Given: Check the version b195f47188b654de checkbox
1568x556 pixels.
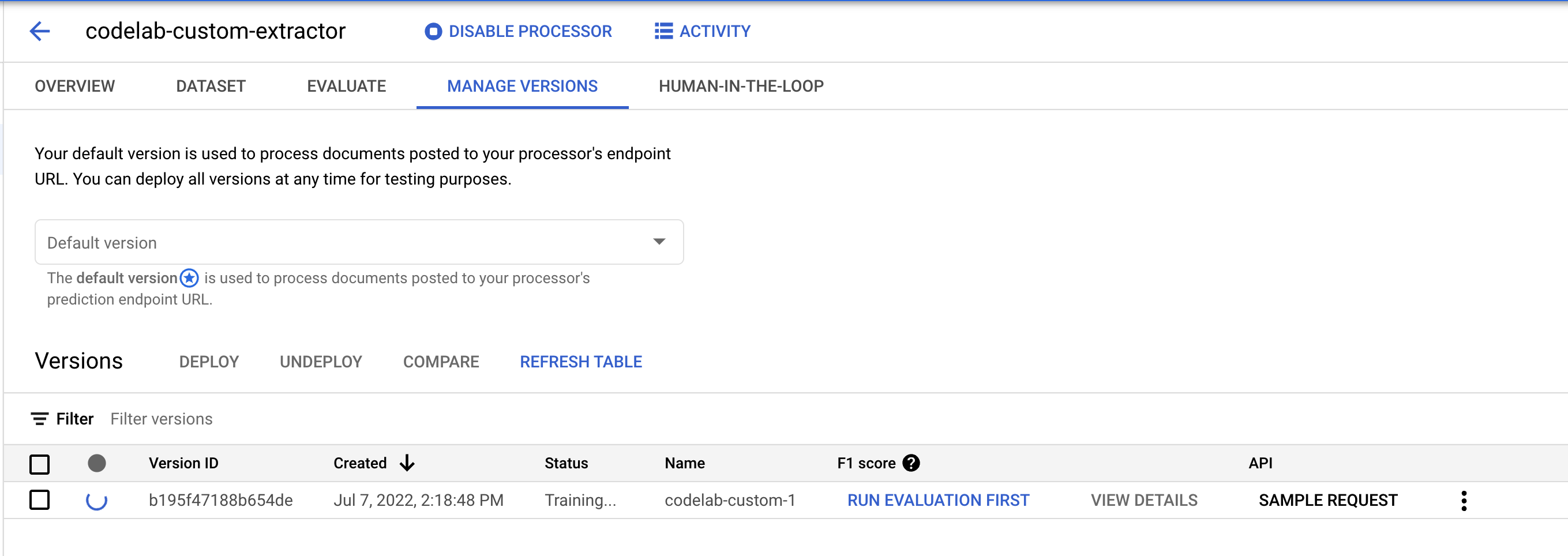Looking at the screenshot, I should click(40, 500).
